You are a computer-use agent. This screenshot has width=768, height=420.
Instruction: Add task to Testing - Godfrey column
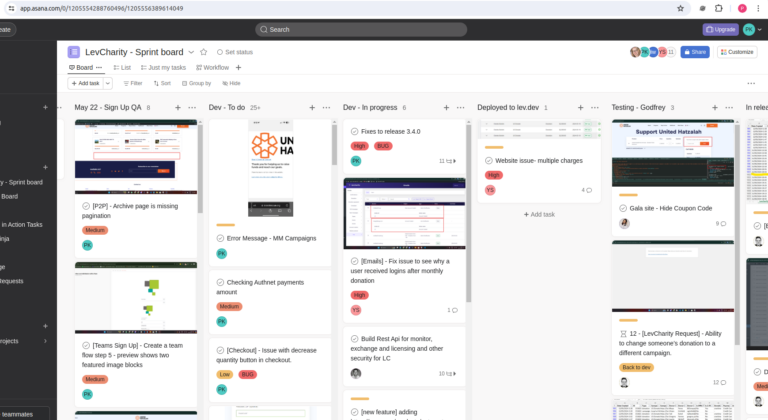coord(715,107)
